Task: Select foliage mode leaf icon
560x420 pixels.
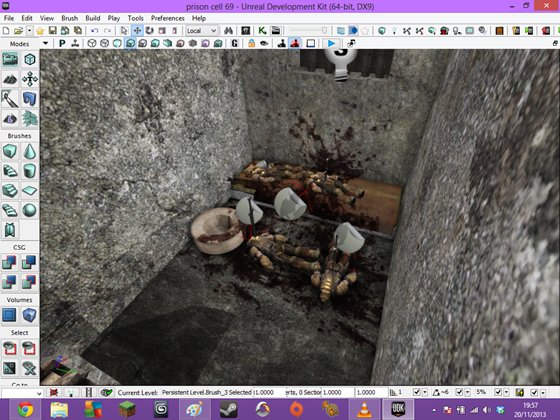Action: (x=30, y=118)
